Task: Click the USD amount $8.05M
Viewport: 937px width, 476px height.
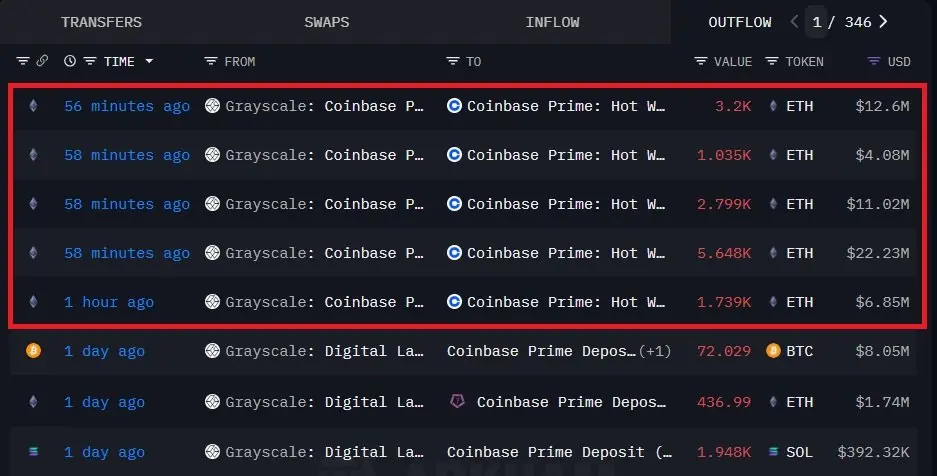Action: (x=882, y=351)
